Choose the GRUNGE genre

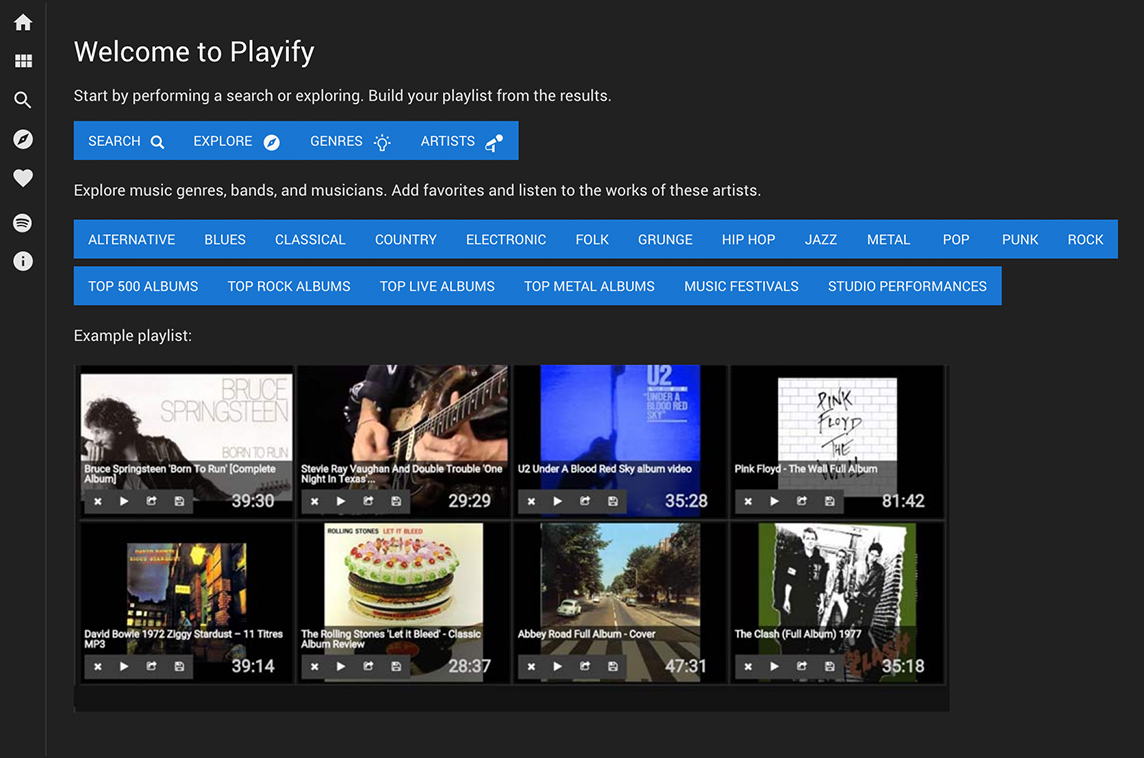coord(665,239)
